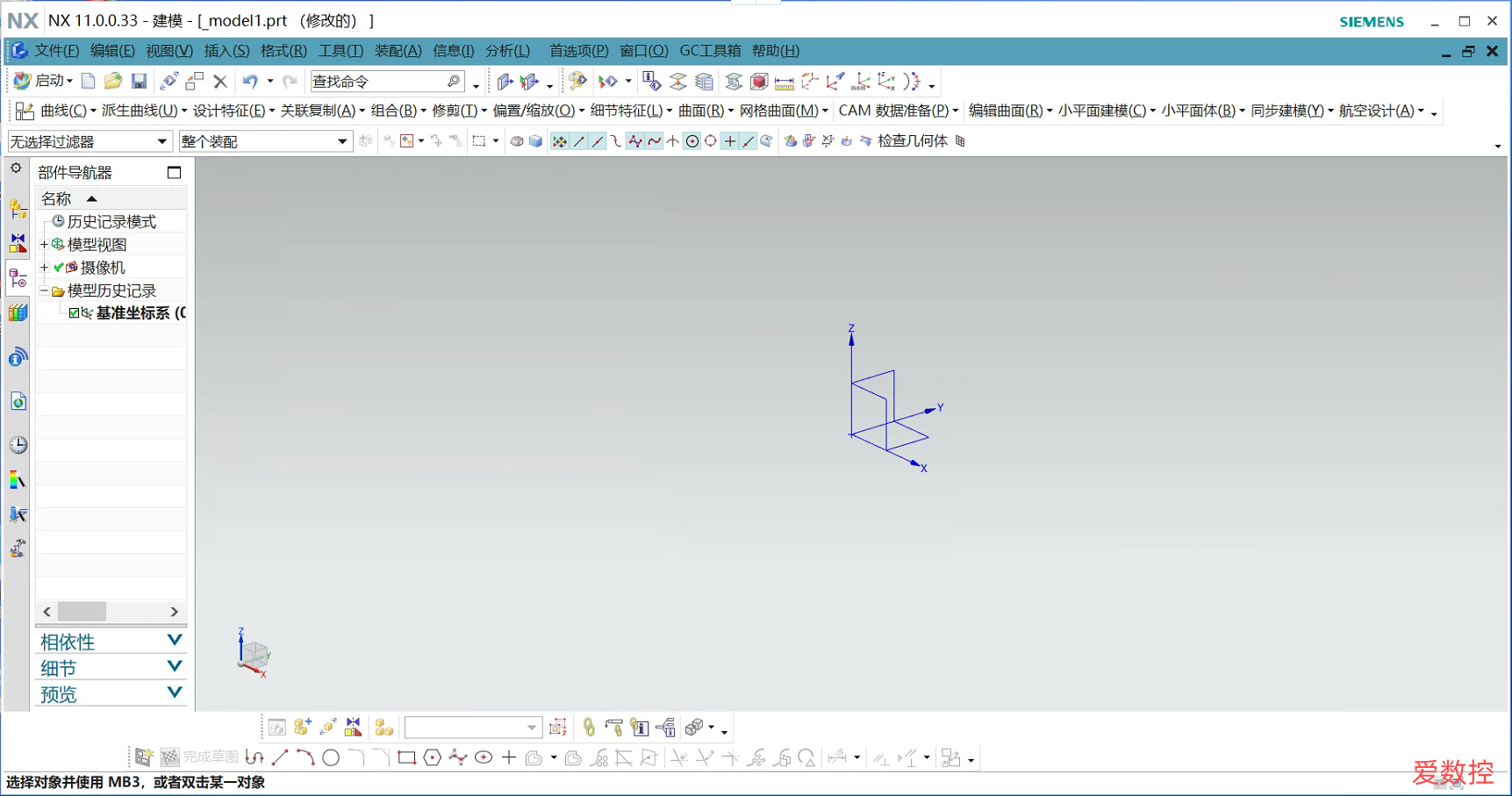Click the Open folder icon
Image resolution: width=1512 pixels, height=796 pixels.
[x=112, y=82]
